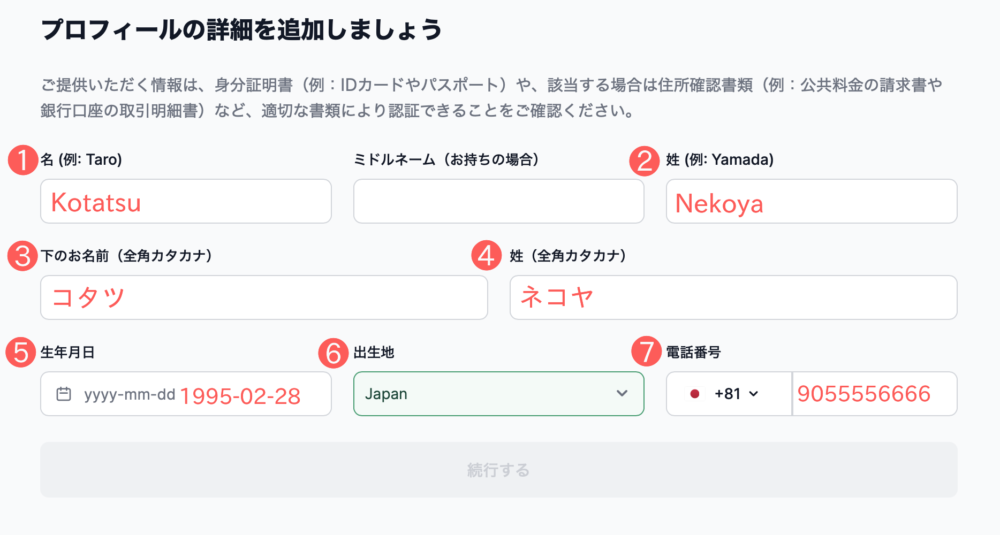Image resolution: width=1000 pixels, height=535 pixels.
Task: Click the Japan flag icon beside +81
Action: [695, 394]
